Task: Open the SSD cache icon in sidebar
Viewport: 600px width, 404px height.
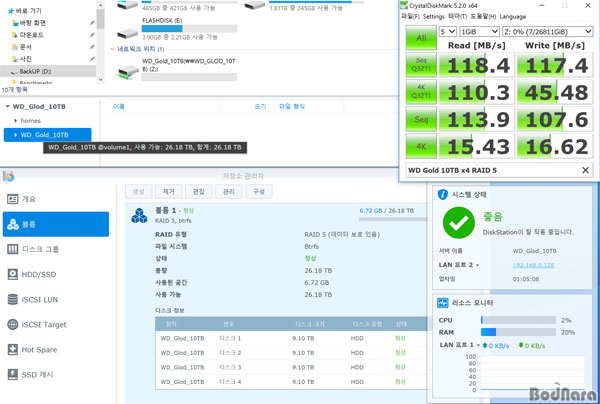Action: click(13, 374)
